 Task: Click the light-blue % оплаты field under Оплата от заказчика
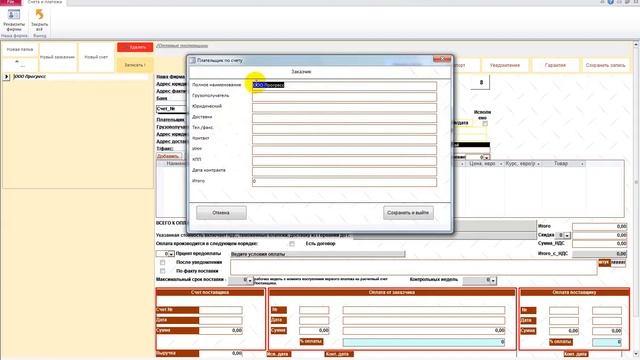point(424,342)
